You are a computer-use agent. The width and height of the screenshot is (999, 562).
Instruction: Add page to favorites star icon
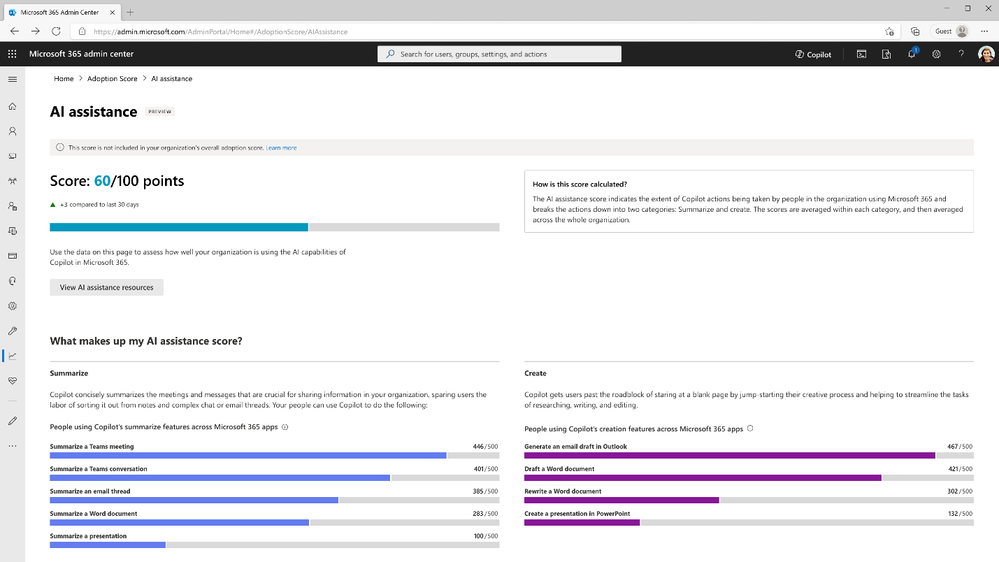click(x=889, y=31)
